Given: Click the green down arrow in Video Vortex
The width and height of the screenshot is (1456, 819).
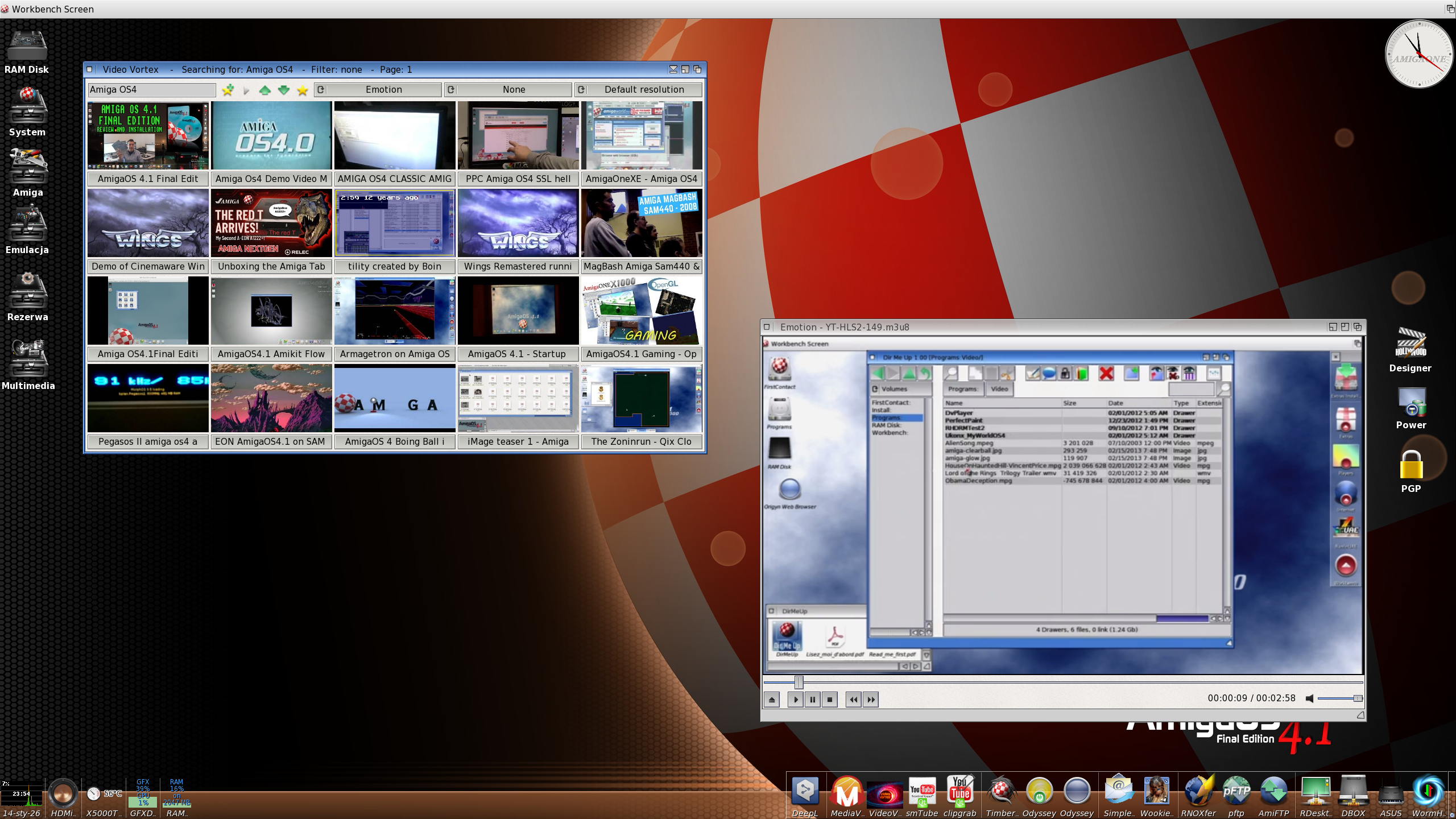Looking at the screenshot, I should (284, 90).
